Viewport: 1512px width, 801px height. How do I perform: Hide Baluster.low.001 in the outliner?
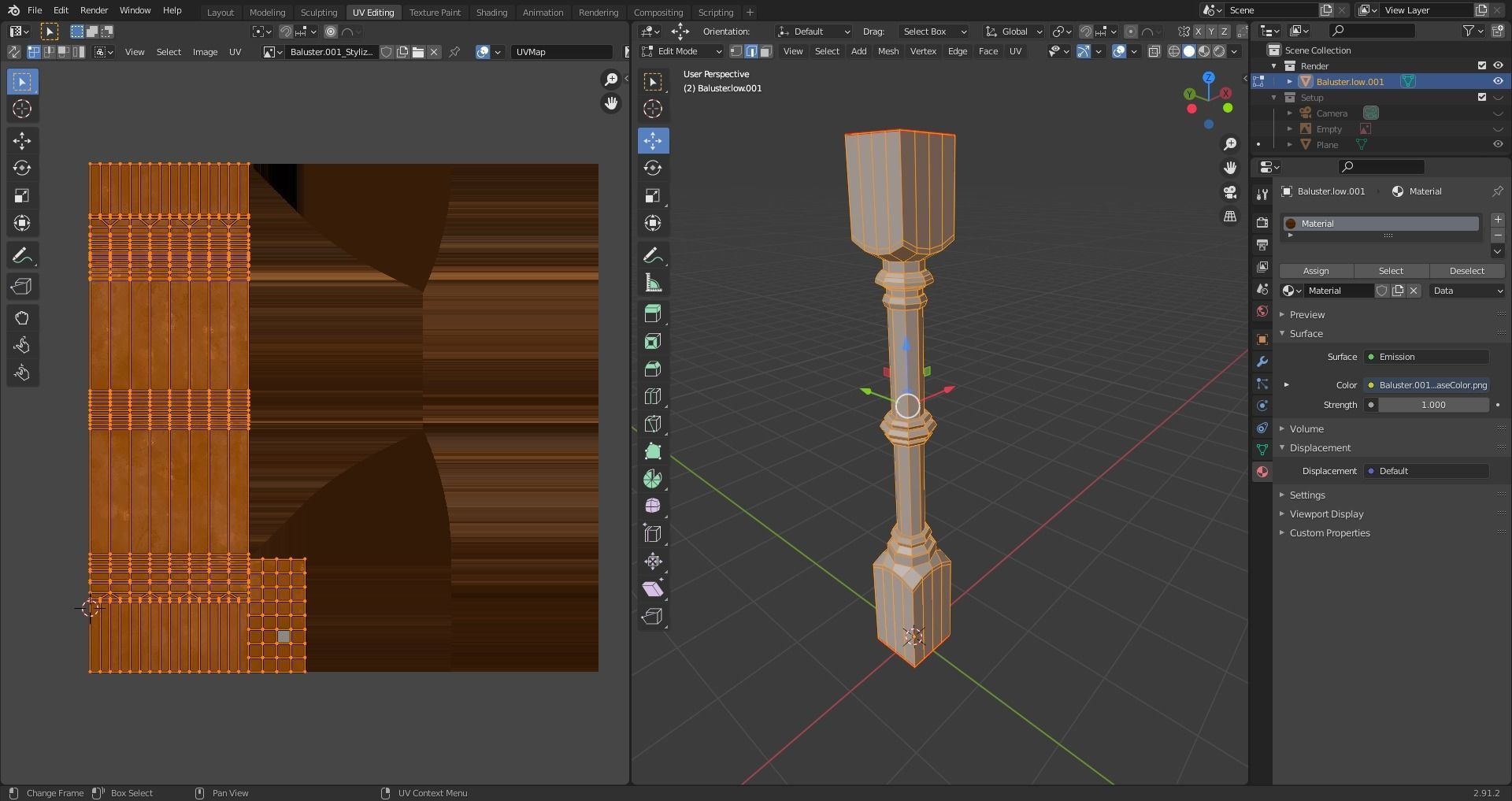pyautogui.click(x=1498, y=81)
